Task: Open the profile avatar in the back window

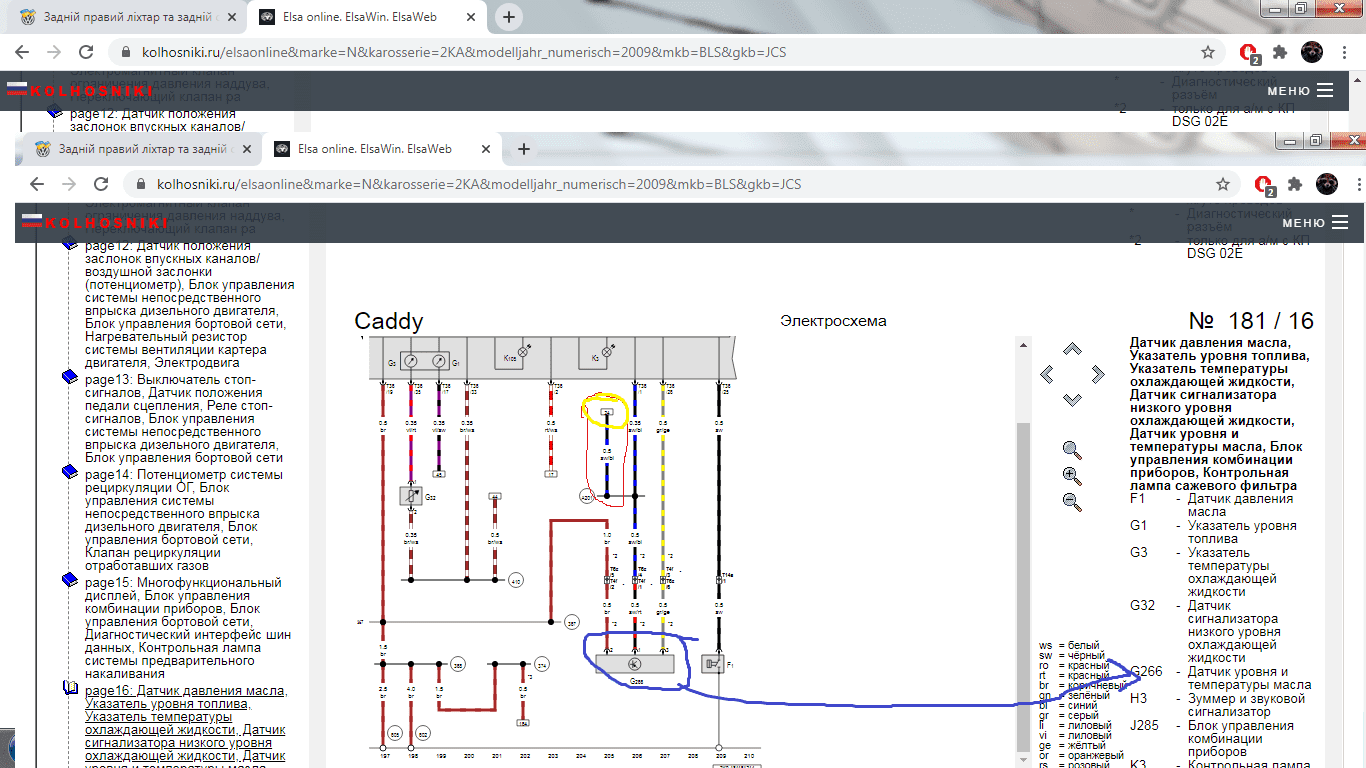Action: [1312, 52]
